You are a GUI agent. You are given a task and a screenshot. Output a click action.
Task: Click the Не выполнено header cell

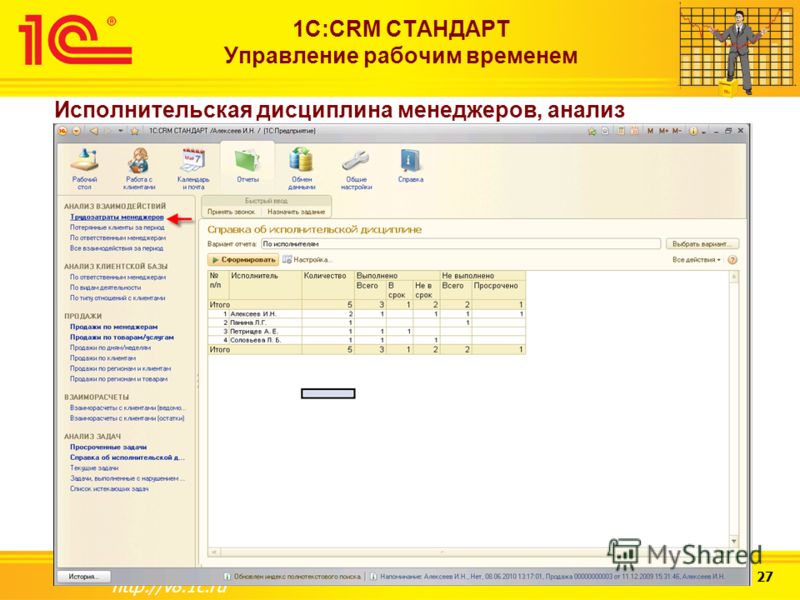point(483,276)
